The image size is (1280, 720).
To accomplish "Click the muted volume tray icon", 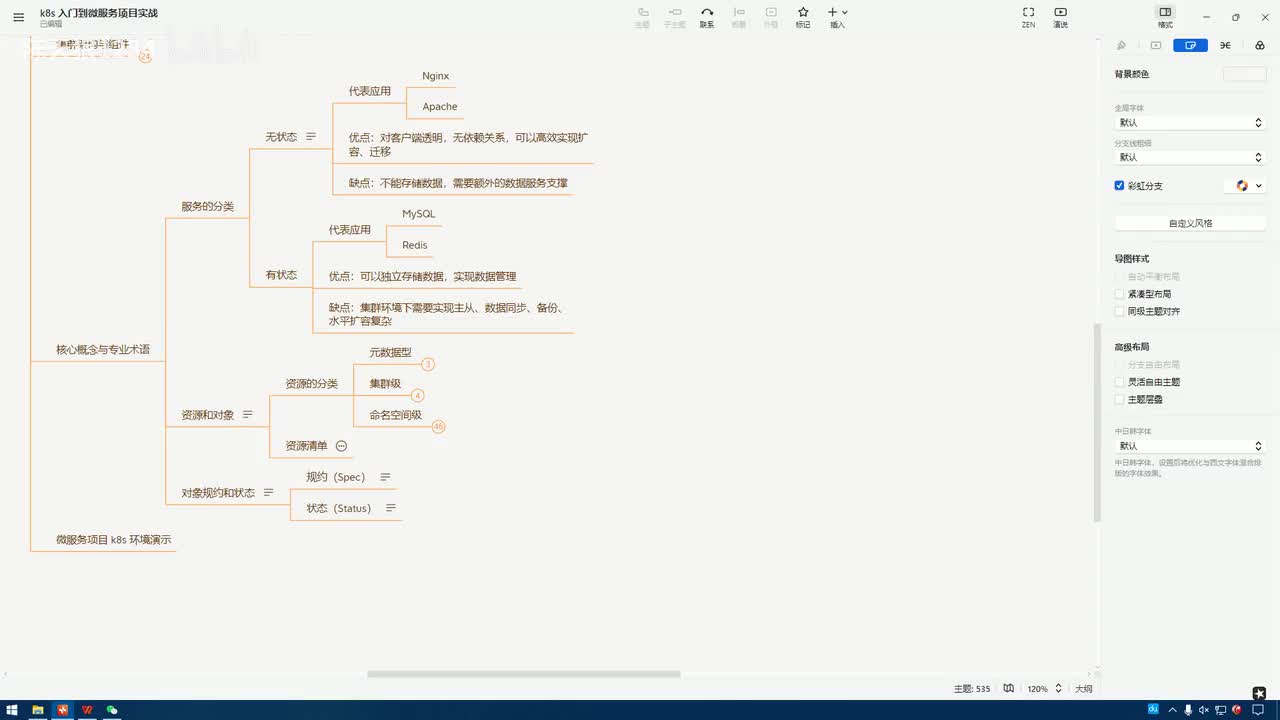I will coord(1203,710).
